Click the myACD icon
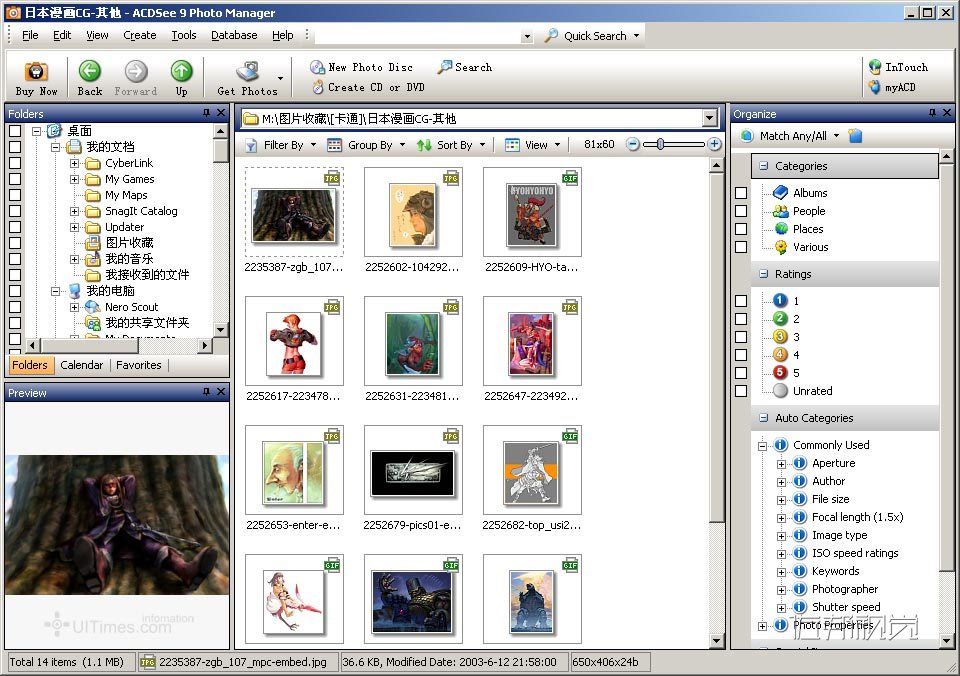Screen dimensions: 960x676 875,87
